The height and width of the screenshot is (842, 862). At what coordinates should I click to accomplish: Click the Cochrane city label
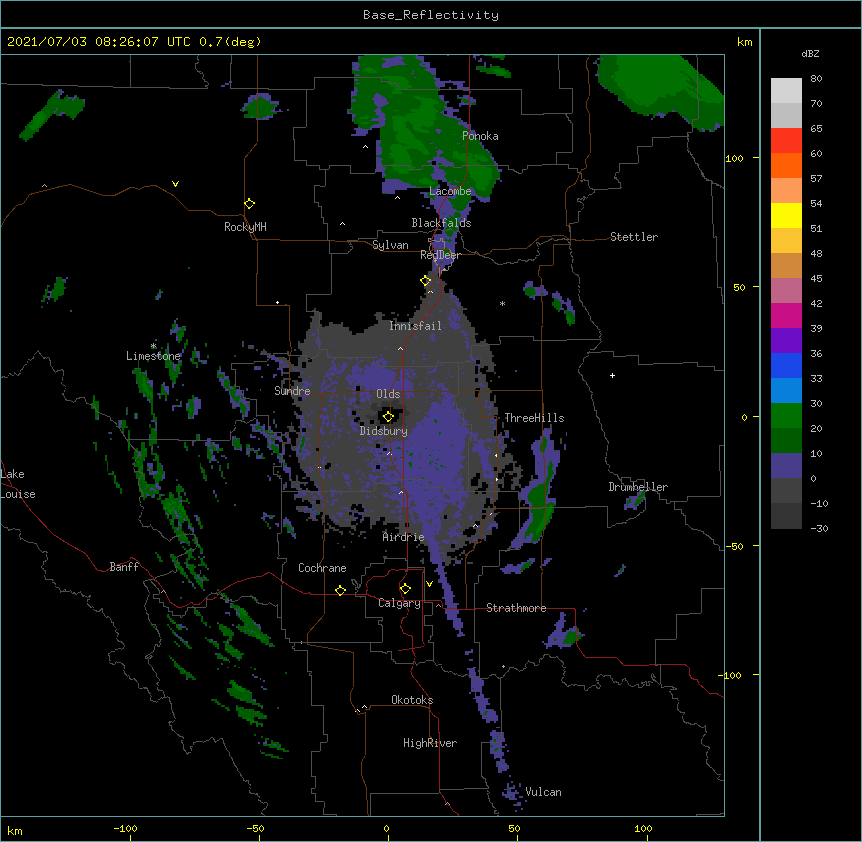click(x=322, y=568)
